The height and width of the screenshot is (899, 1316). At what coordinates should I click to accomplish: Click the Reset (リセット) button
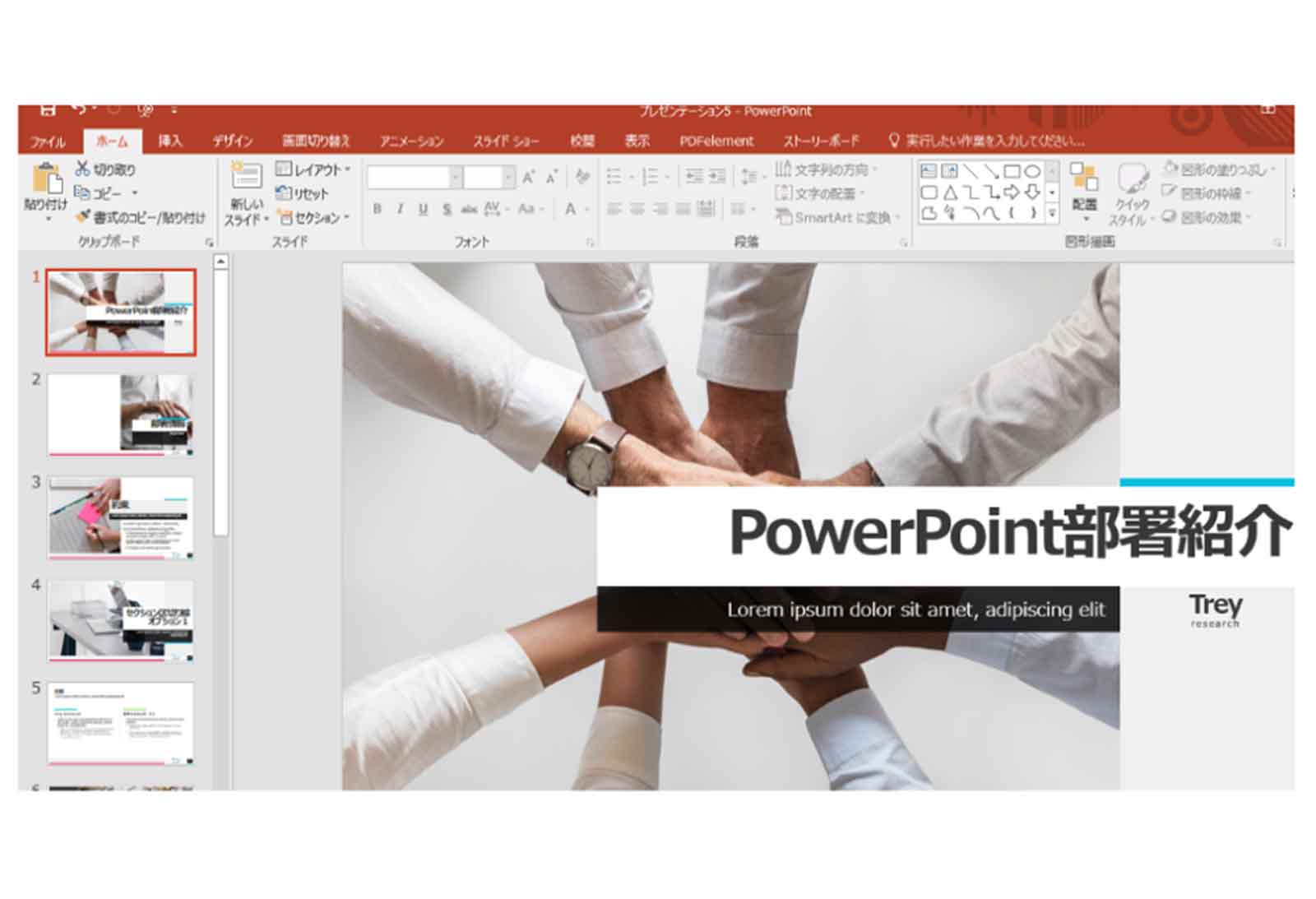click(x=302, y=193)
